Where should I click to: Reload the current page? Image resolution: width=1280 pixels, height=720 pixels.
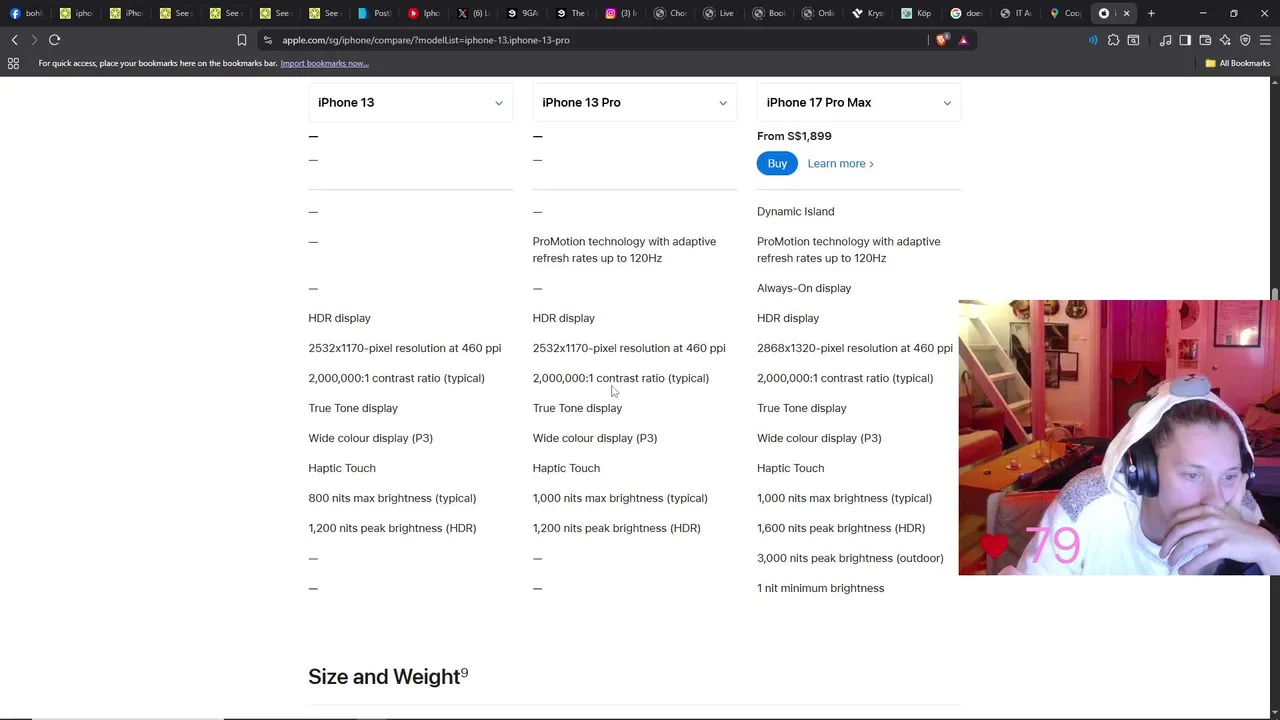(54, 40)
